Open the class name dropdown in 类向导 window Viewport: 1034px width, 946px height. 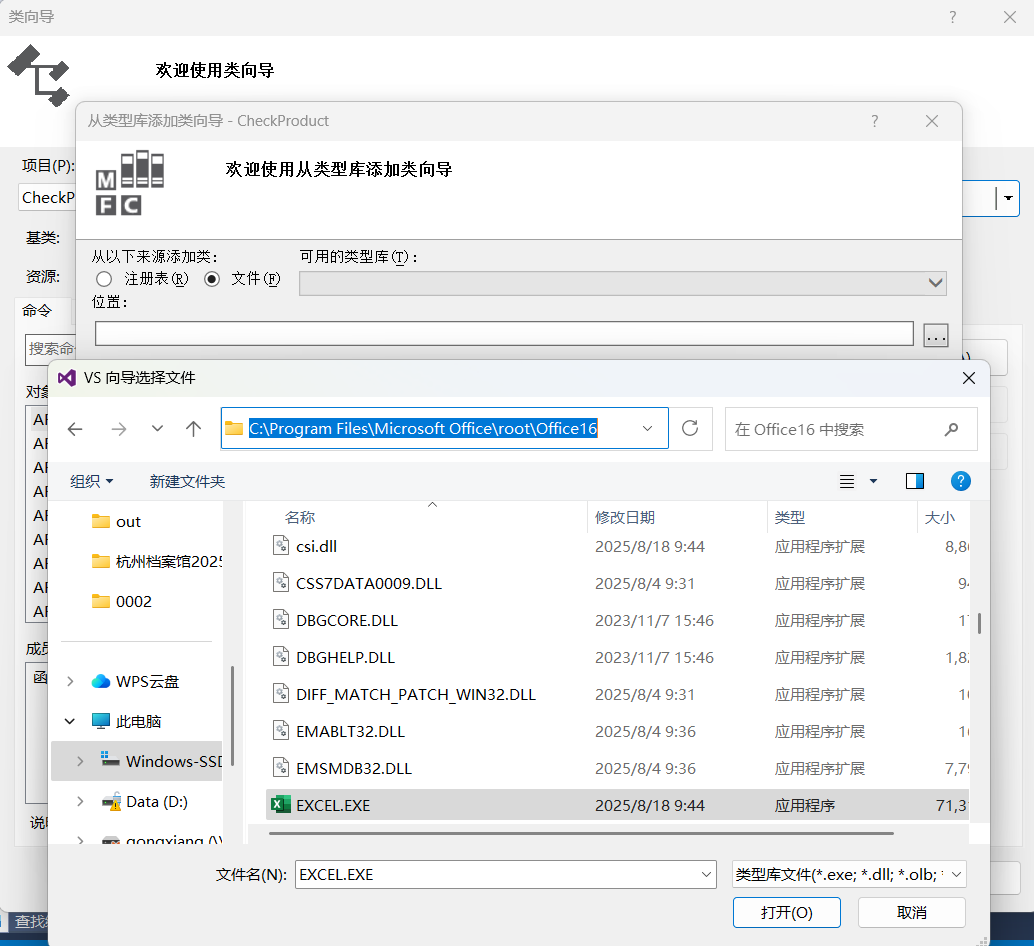[x=1008, y=198]
